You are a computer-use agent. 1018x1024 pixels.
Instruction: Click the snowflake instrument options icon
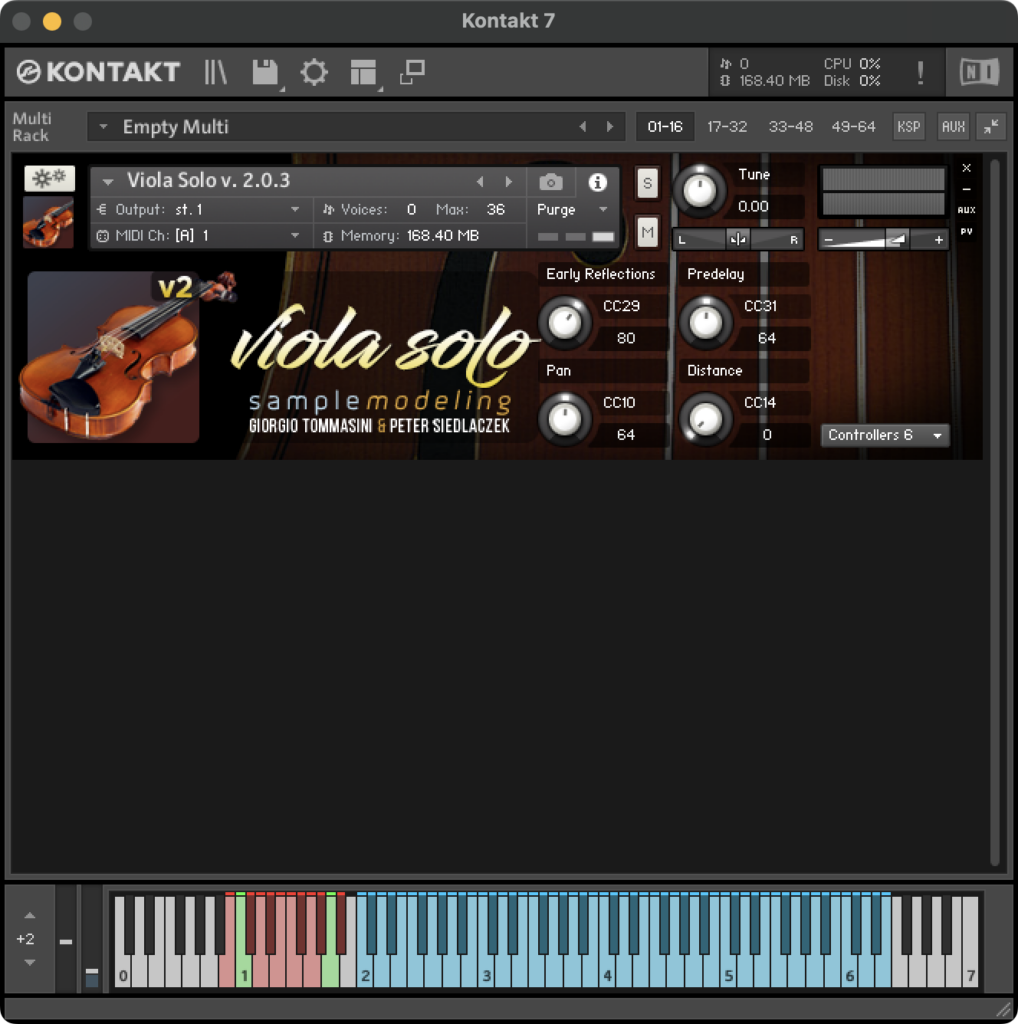point(50,178)
